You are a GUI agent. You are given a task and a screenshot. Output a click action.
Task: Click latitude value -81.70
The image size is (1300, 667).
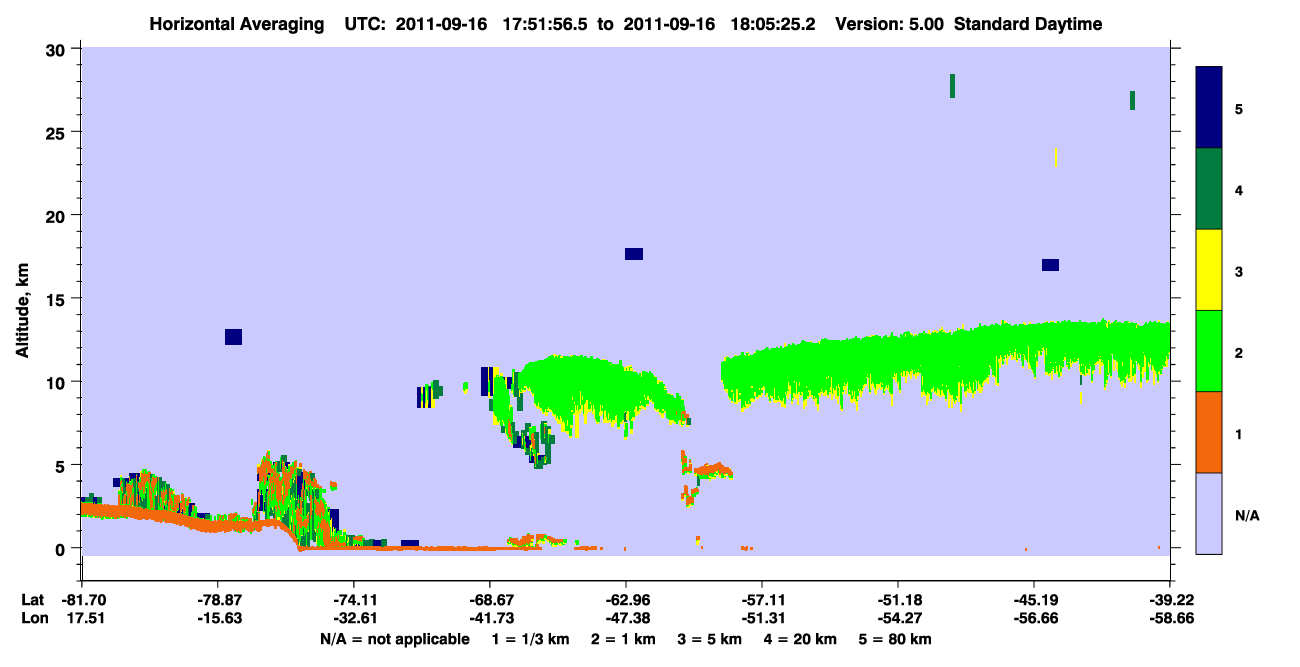[x=82, y=600]
